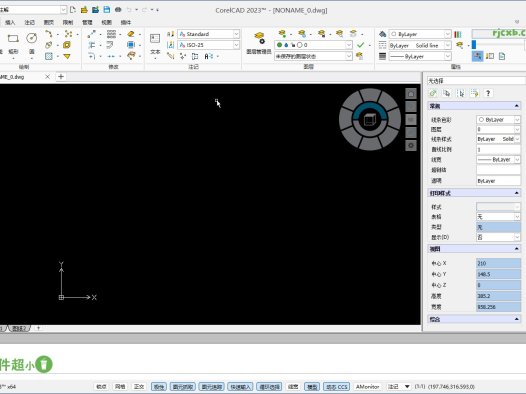This screenshot has width=526, height=394.
Task: Toggle Ortho (正交) in status bar
Action: tap(139, 387)
